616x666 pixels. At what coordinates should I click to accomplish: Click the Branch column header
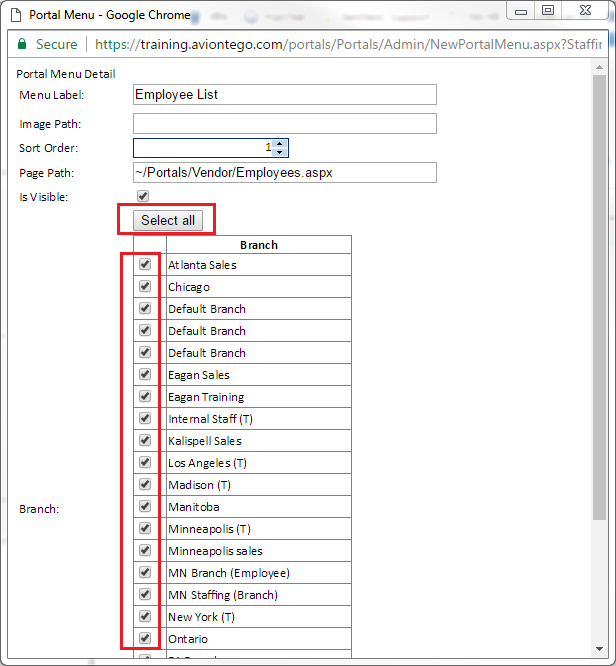click(259, 245)
